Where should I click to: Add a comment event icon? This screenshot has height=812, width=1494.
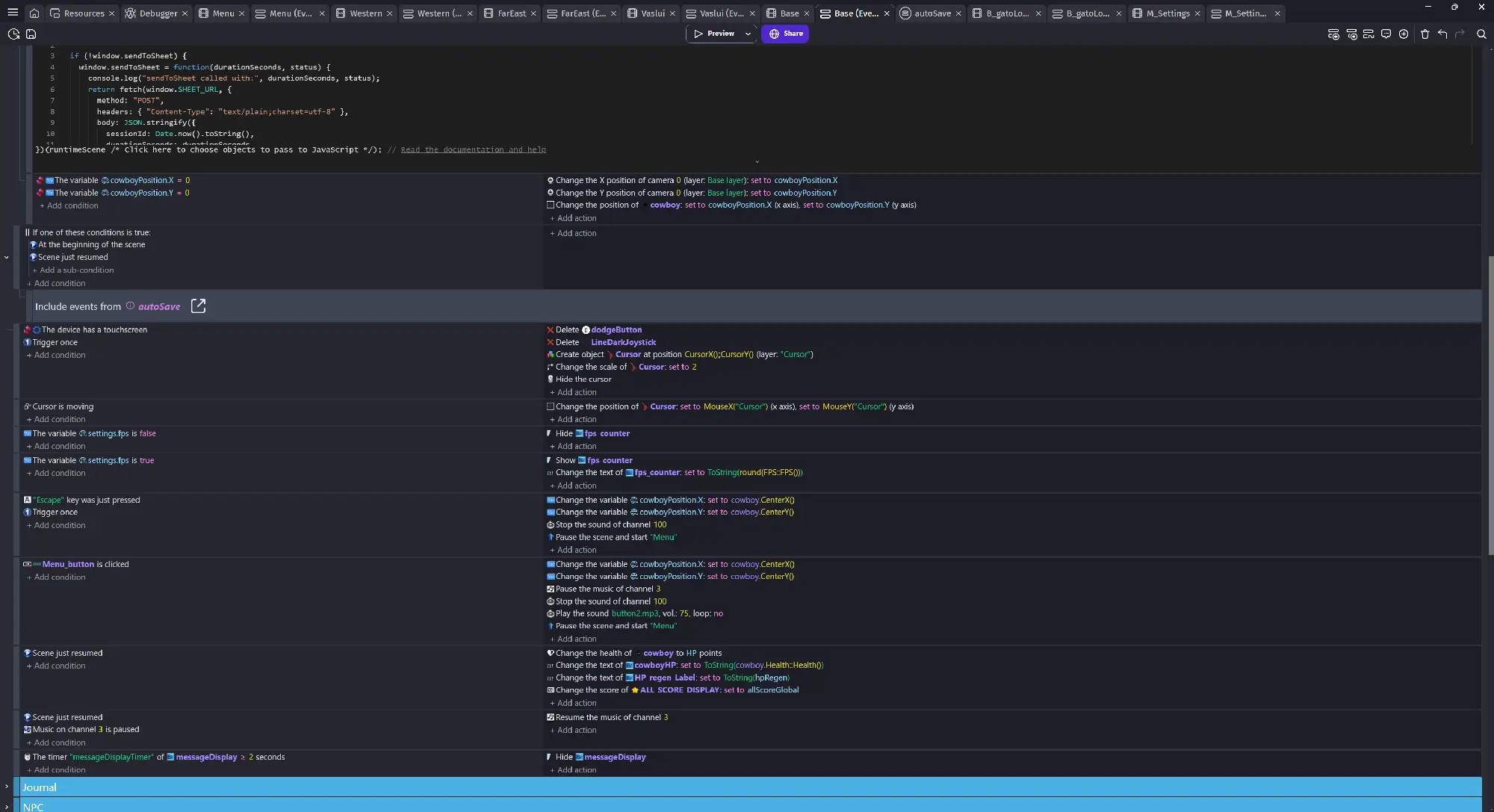pyautogui.click(x=1386, y=34)
